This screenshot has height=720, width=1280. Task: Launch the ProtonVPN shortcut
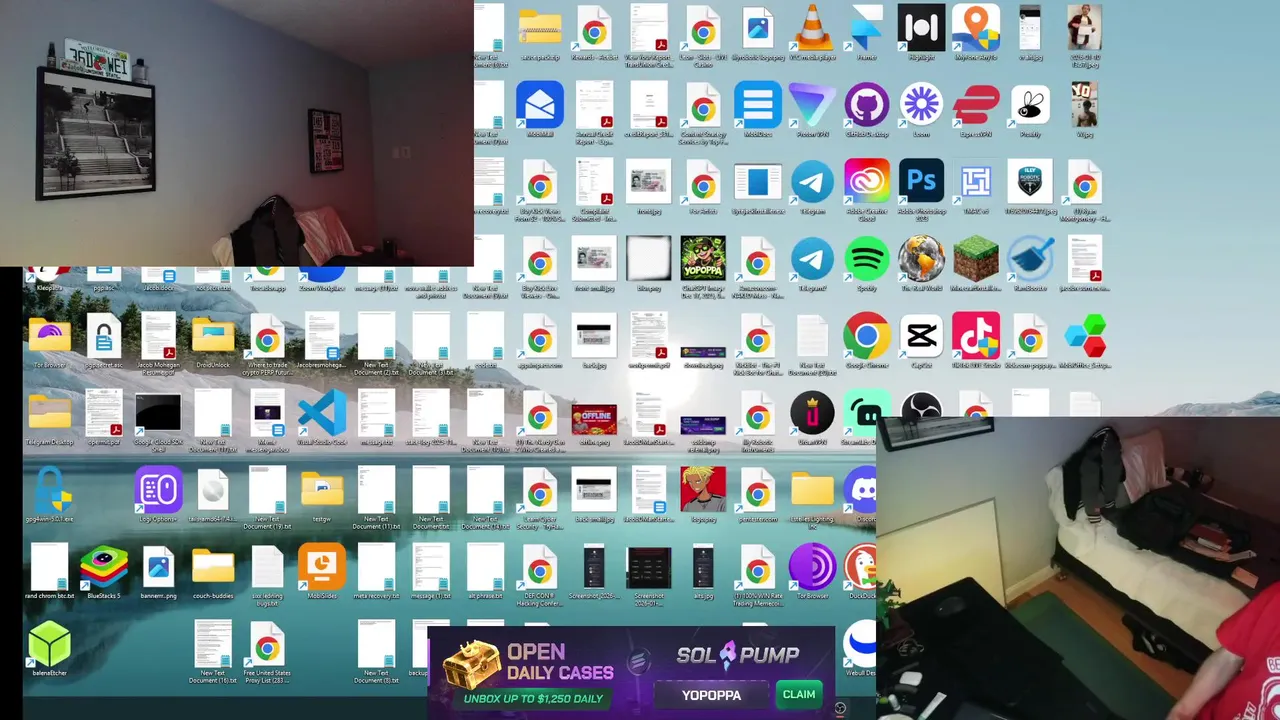coord(812,106)
